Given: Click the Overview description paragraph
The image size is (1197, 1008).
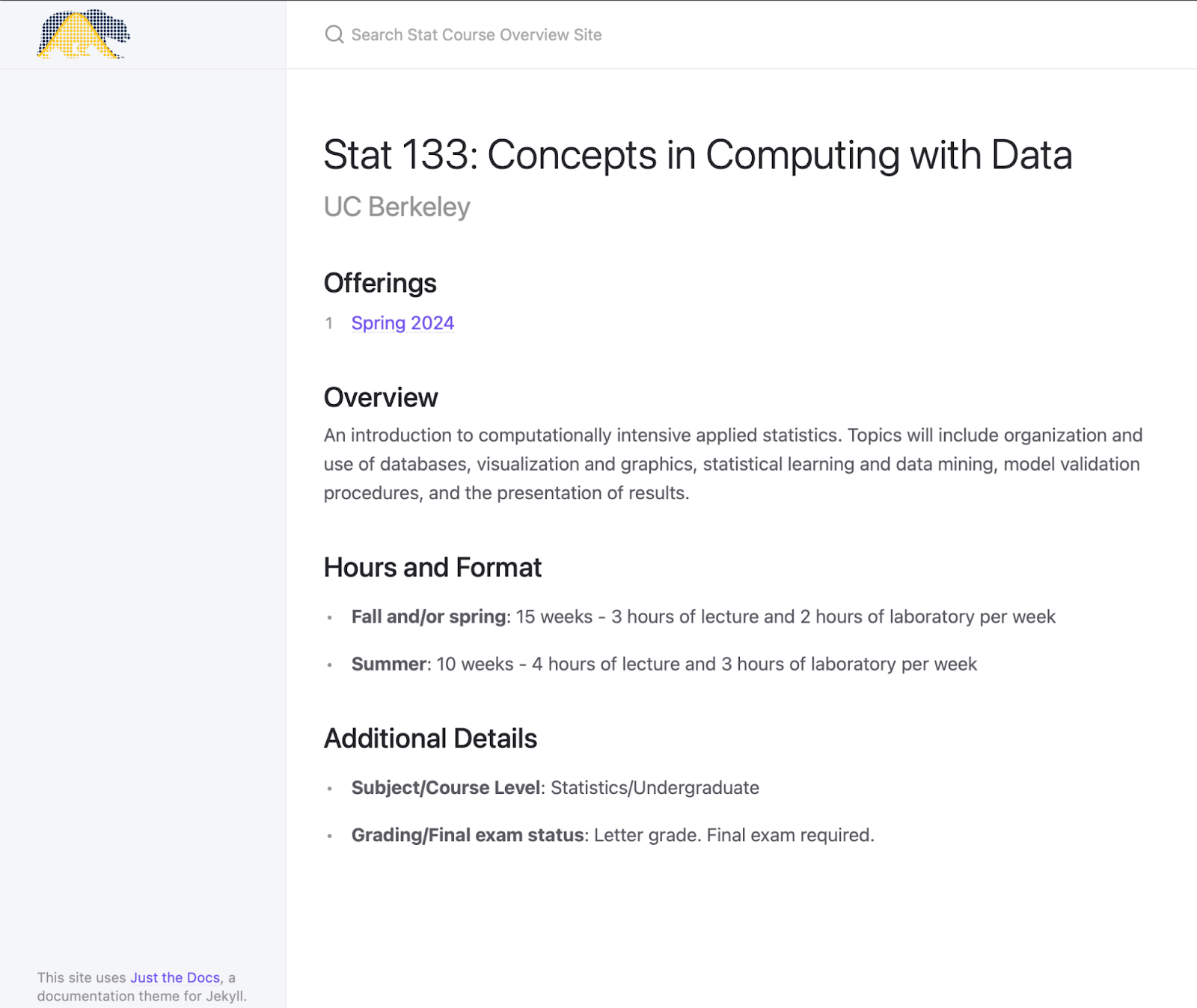Looking at the screenshot, I should tap(733, 464).
